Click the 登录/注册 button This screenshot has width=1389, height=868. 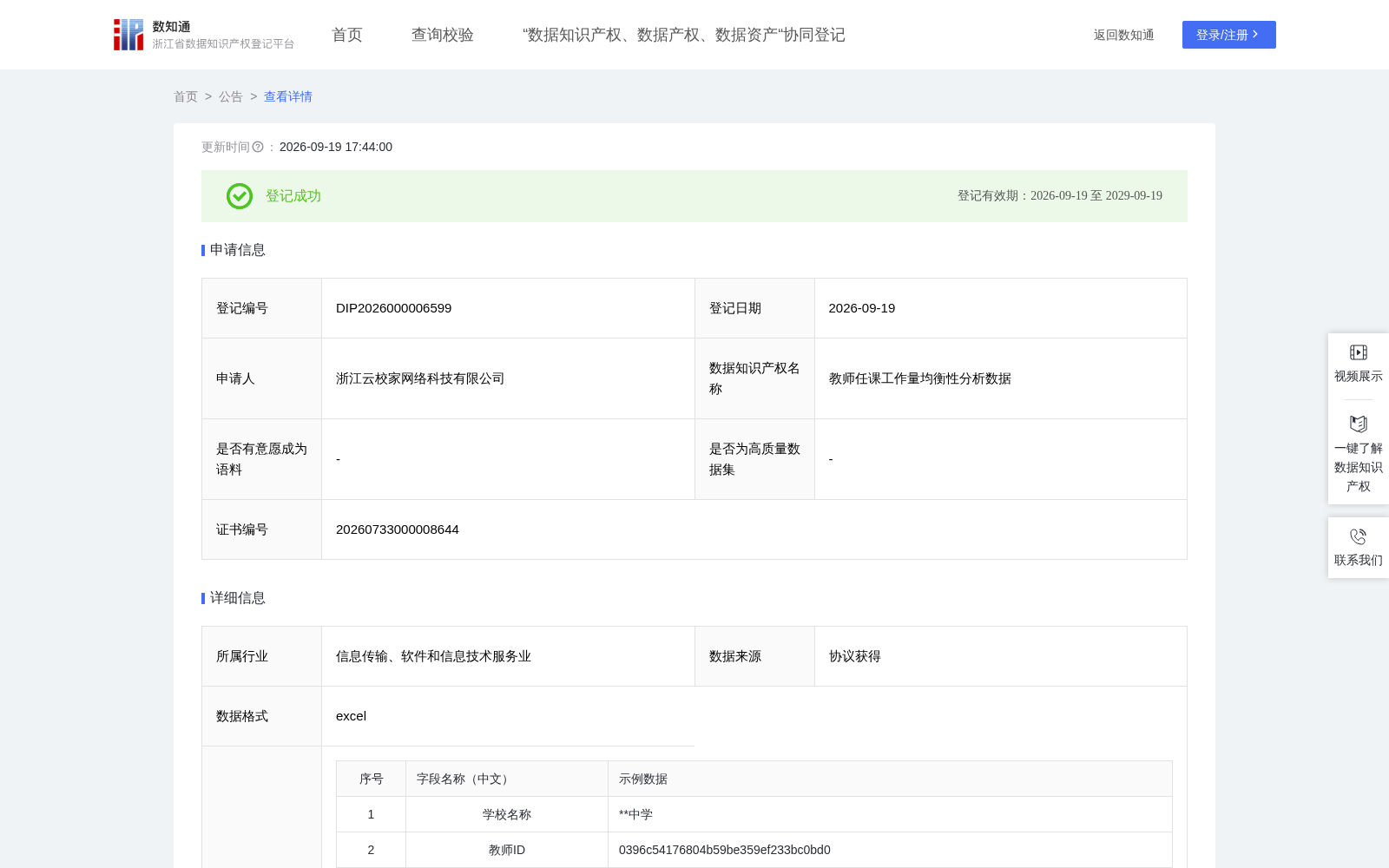click(x=1229, y=35)
